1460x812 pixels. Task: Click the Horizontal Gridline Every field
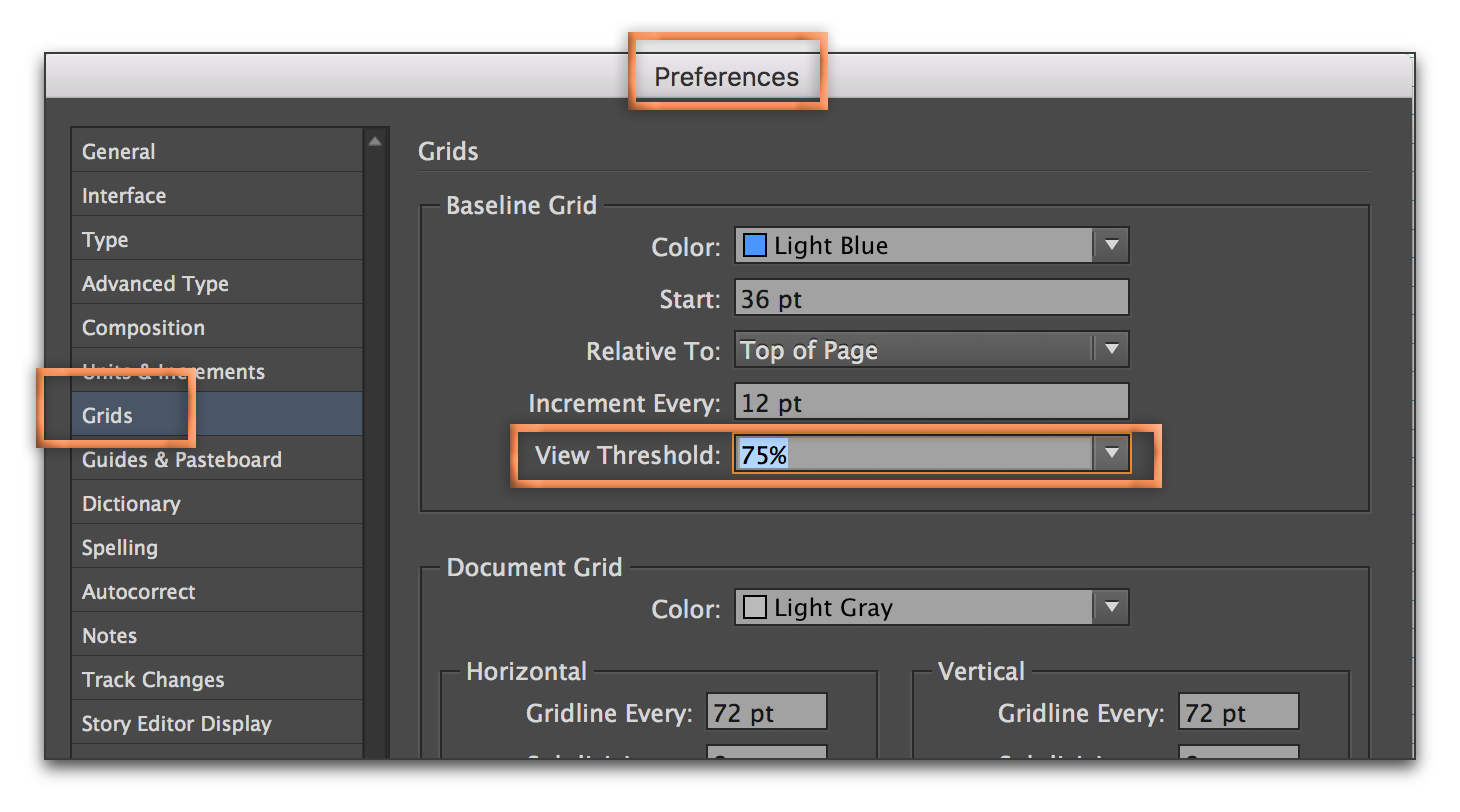click(x=766, y=713)
